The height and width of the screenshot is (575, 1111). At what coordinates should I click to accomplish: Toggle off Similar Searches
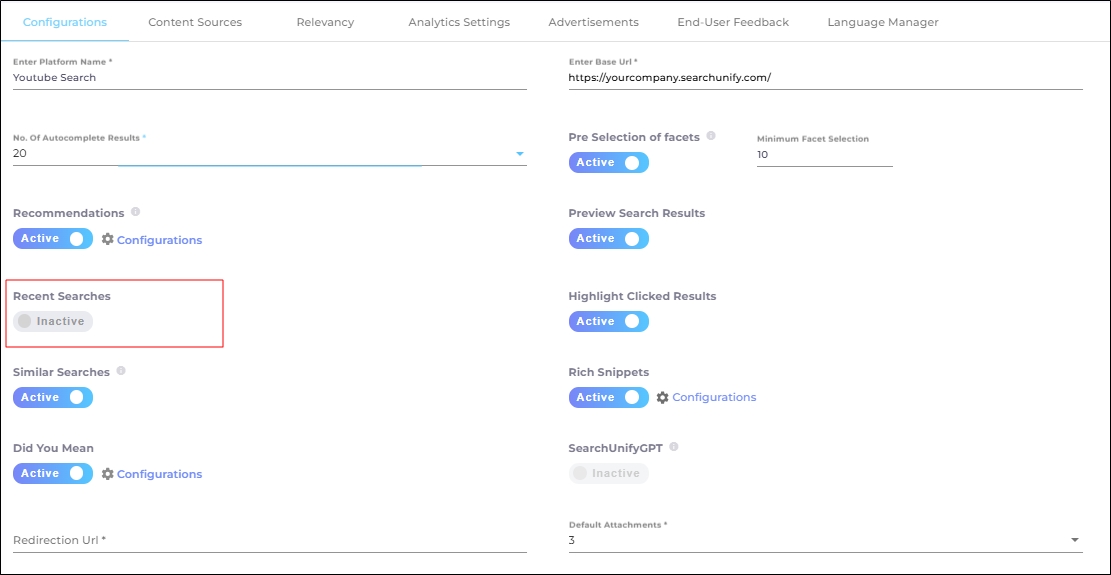(53, 398)
